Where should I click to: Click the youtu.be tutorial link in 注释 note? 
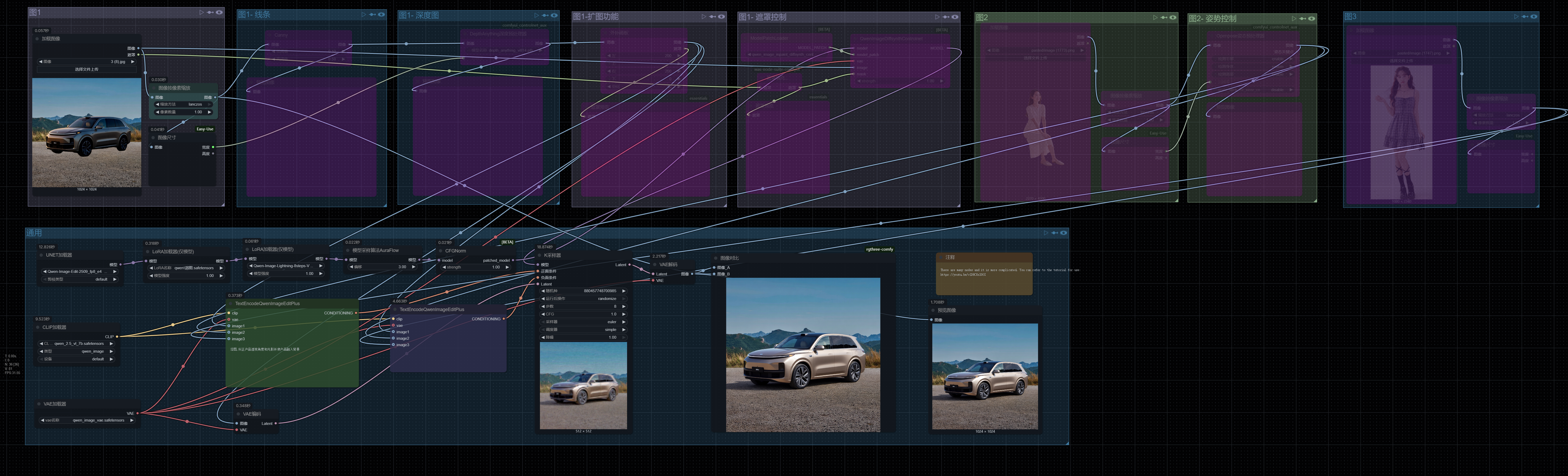tap(963, 275)
